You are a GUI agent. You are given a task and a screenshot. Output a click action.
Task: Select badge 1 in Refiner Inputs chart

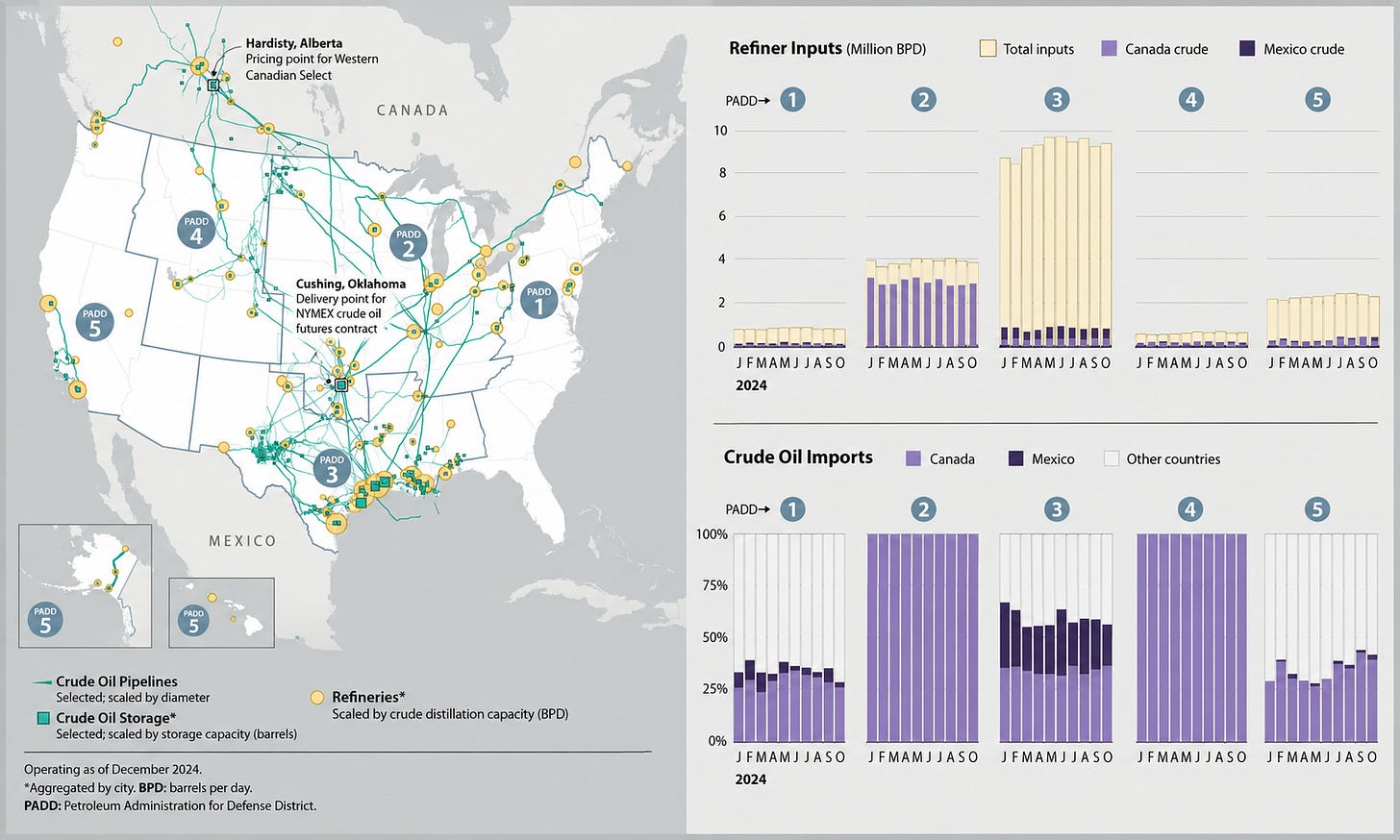(x=792, y=99)
